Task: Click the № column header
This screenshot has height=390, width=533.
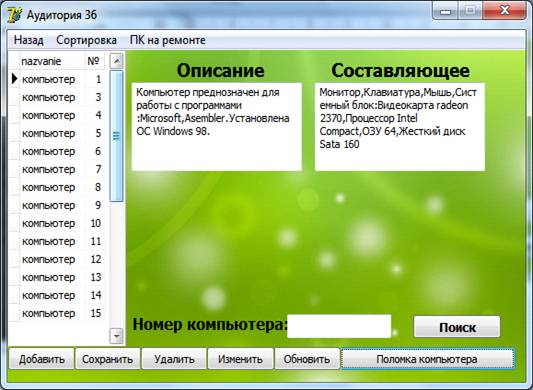Action: point(94,61)
